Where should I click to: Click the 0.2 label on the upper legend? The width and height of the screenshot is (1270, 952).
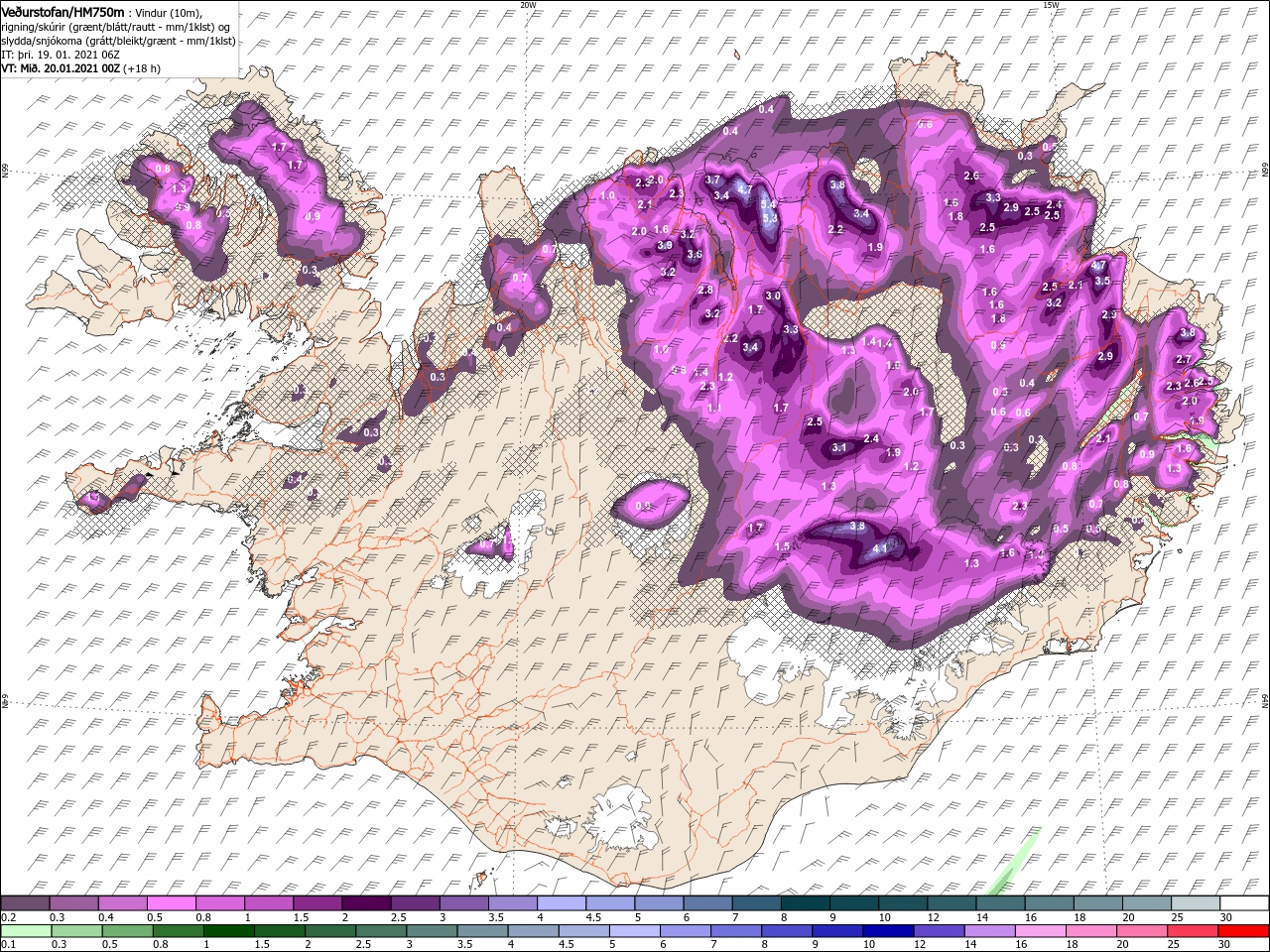coord(8,917)
